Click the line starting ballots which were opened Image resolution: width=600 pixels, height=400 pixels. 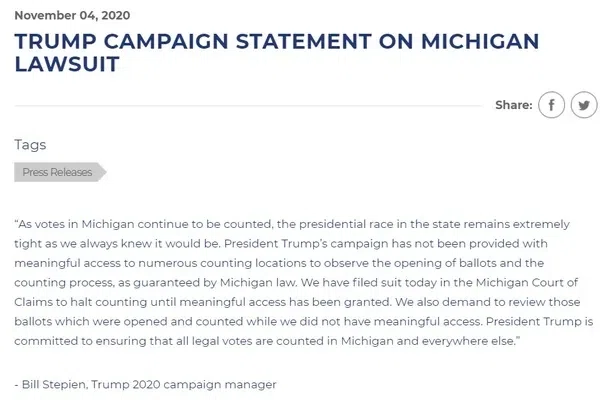click(x=303, y=322)
